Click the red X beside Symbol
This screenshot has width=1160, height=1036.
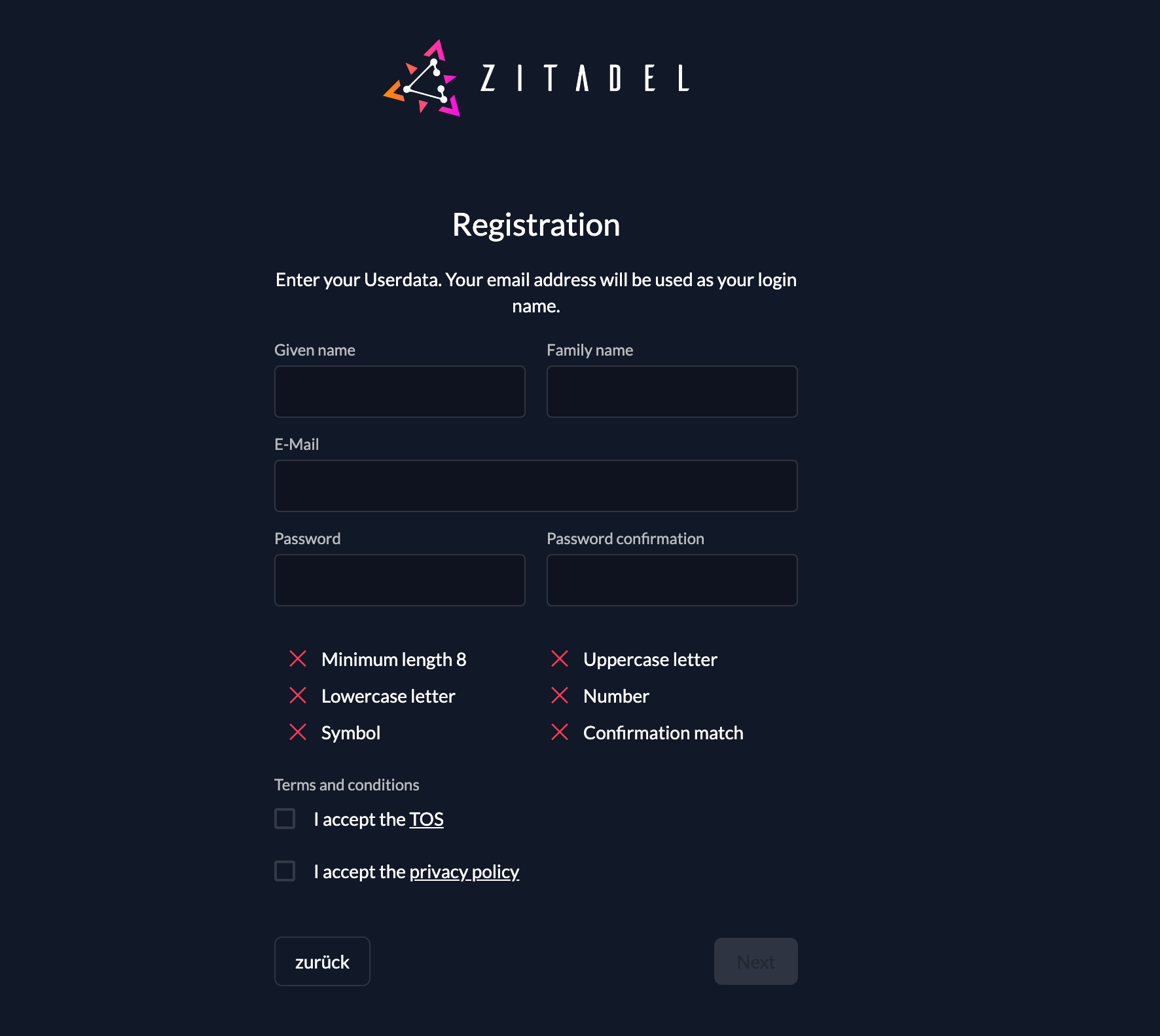[298, 732]
